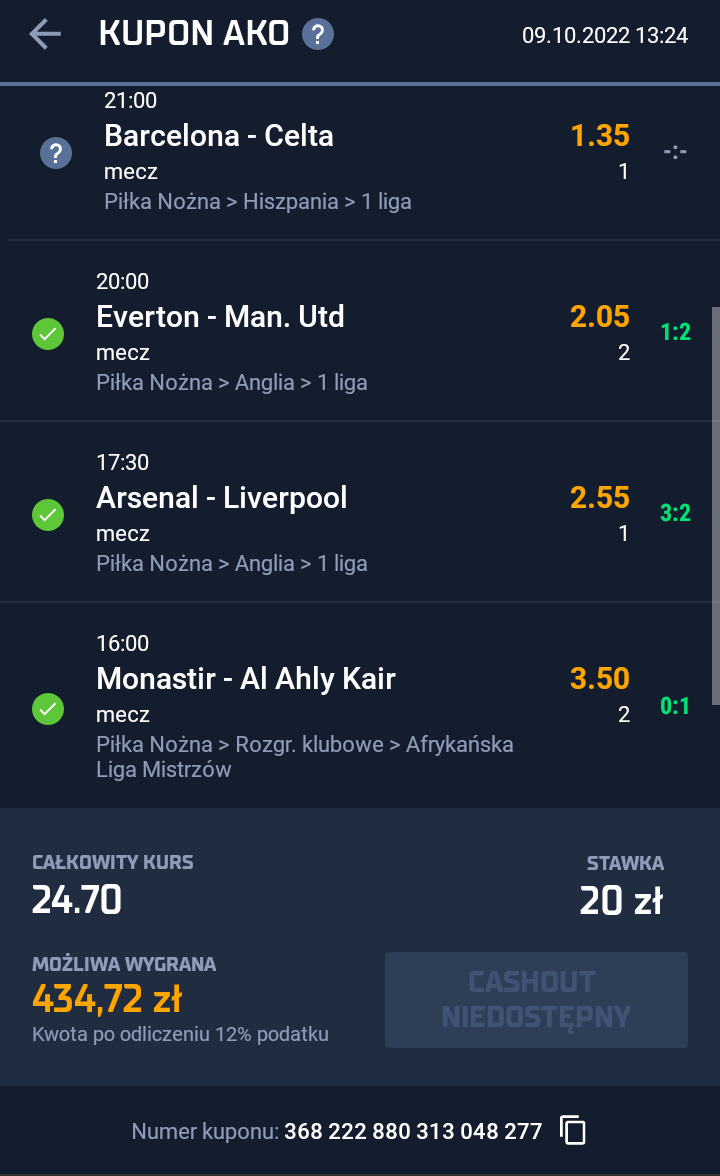
Task: Tap the 1:2 score for Everton match
Action: [676, 332]
